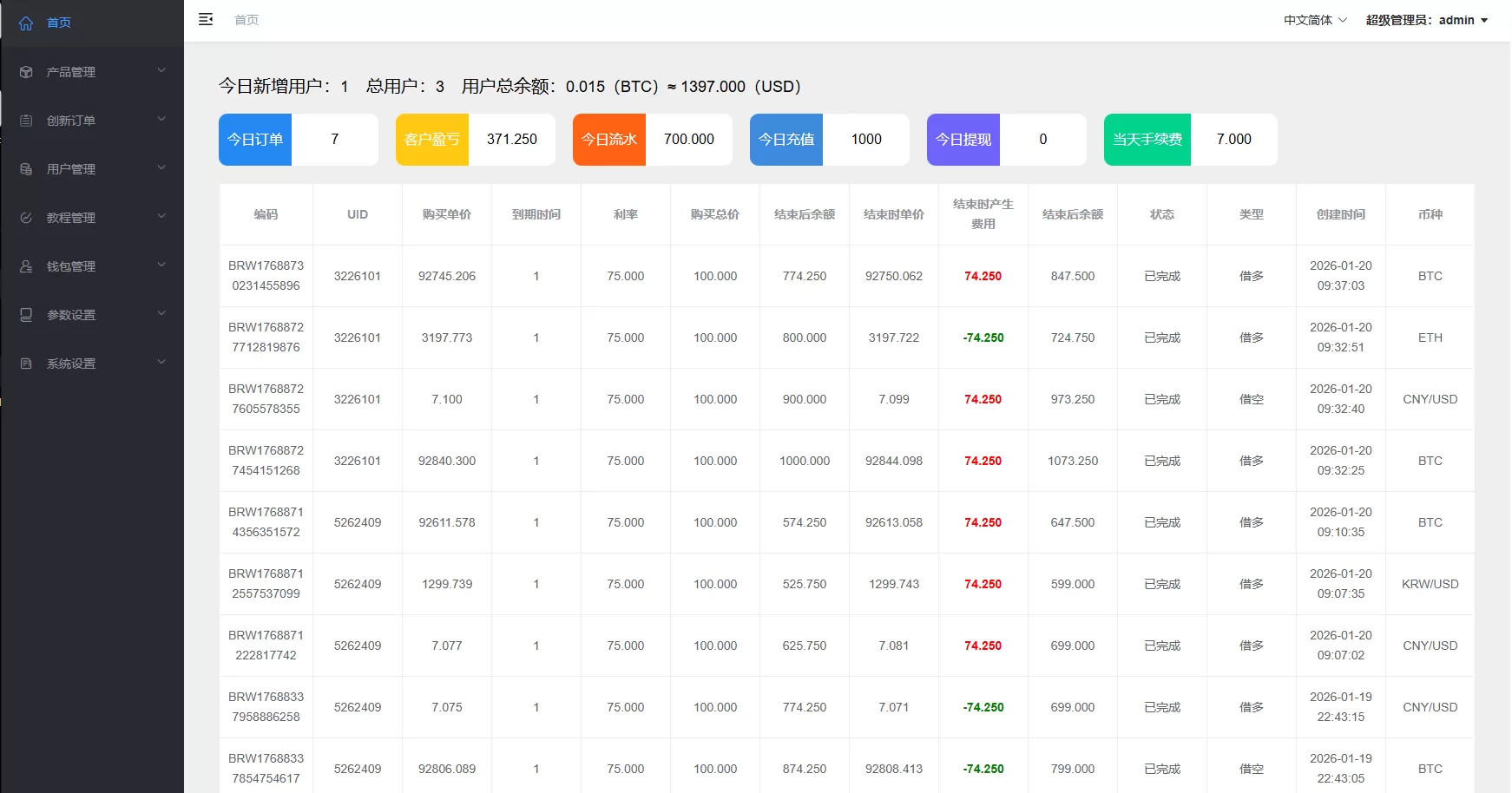Toggle the sidebar collapse hamburger icon
The width and height of the screenshot is (1512, 793).
point(206,19)
